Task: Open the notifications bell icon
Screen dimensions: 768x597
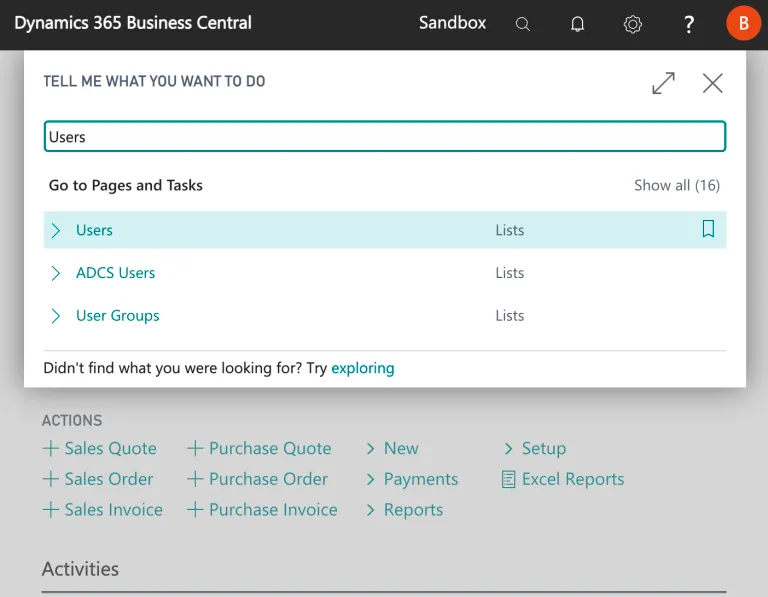Action: point(577,24)
